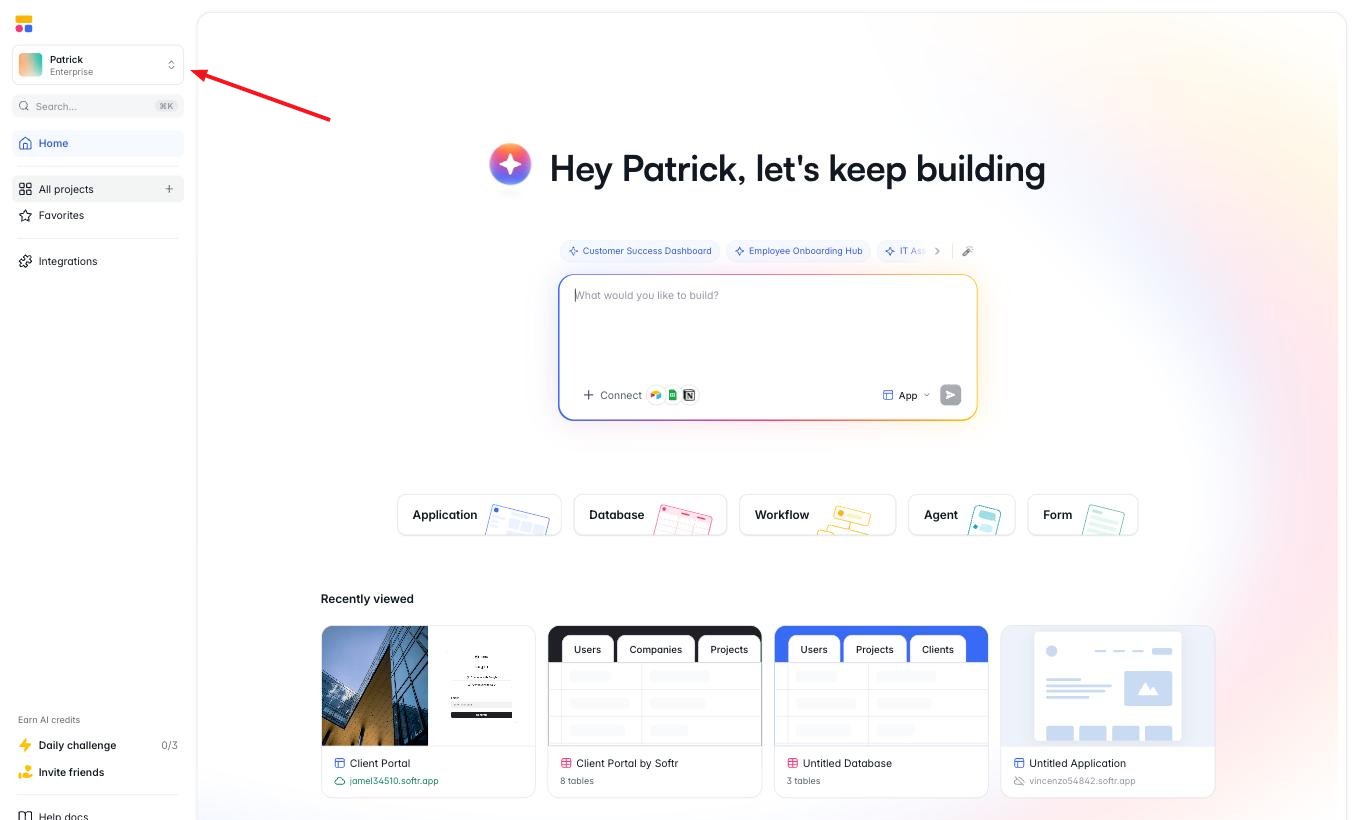Click the Notion icon in the prompt box
Viewport: 1359px width, 820px height.
[x=689, y=395]
